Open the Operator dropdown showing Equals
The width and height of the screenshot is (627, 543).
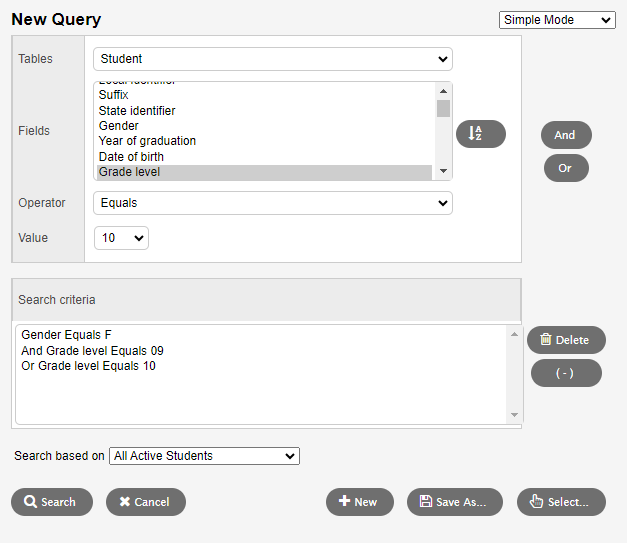coord(273,203)
